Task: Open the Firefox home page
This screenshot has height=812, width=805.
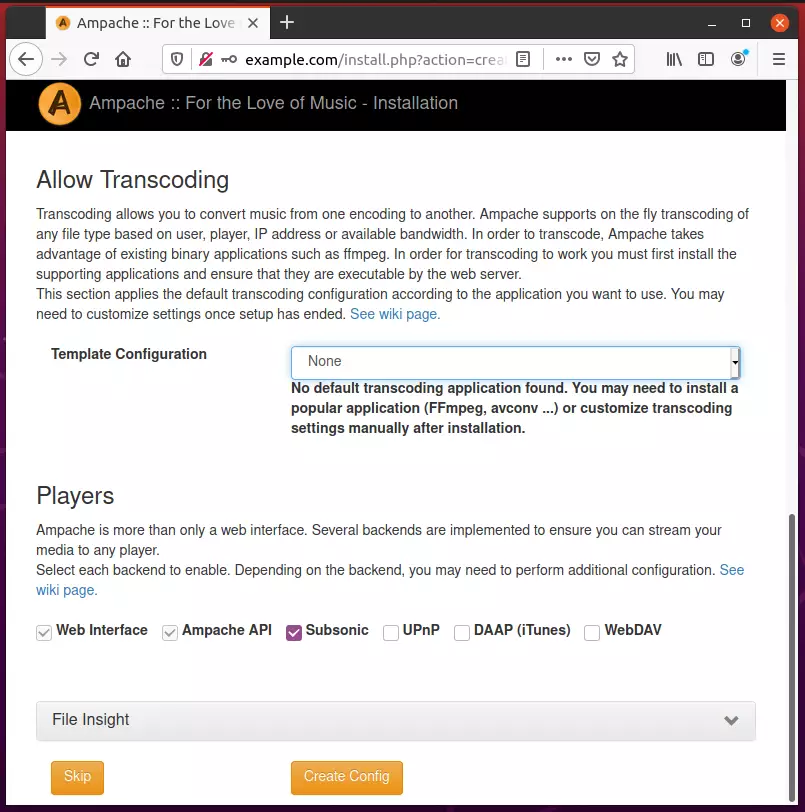Action: [123, 60]
